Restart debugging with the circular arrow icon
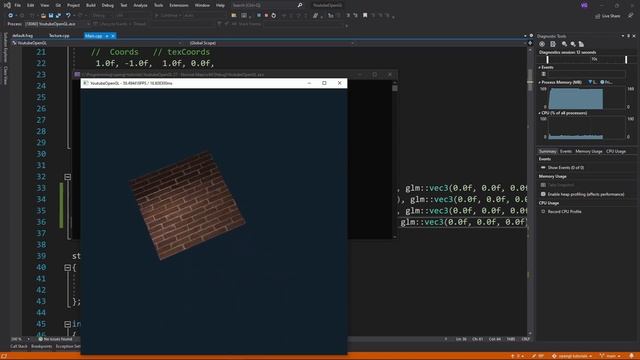 click(x=274, y=16)
